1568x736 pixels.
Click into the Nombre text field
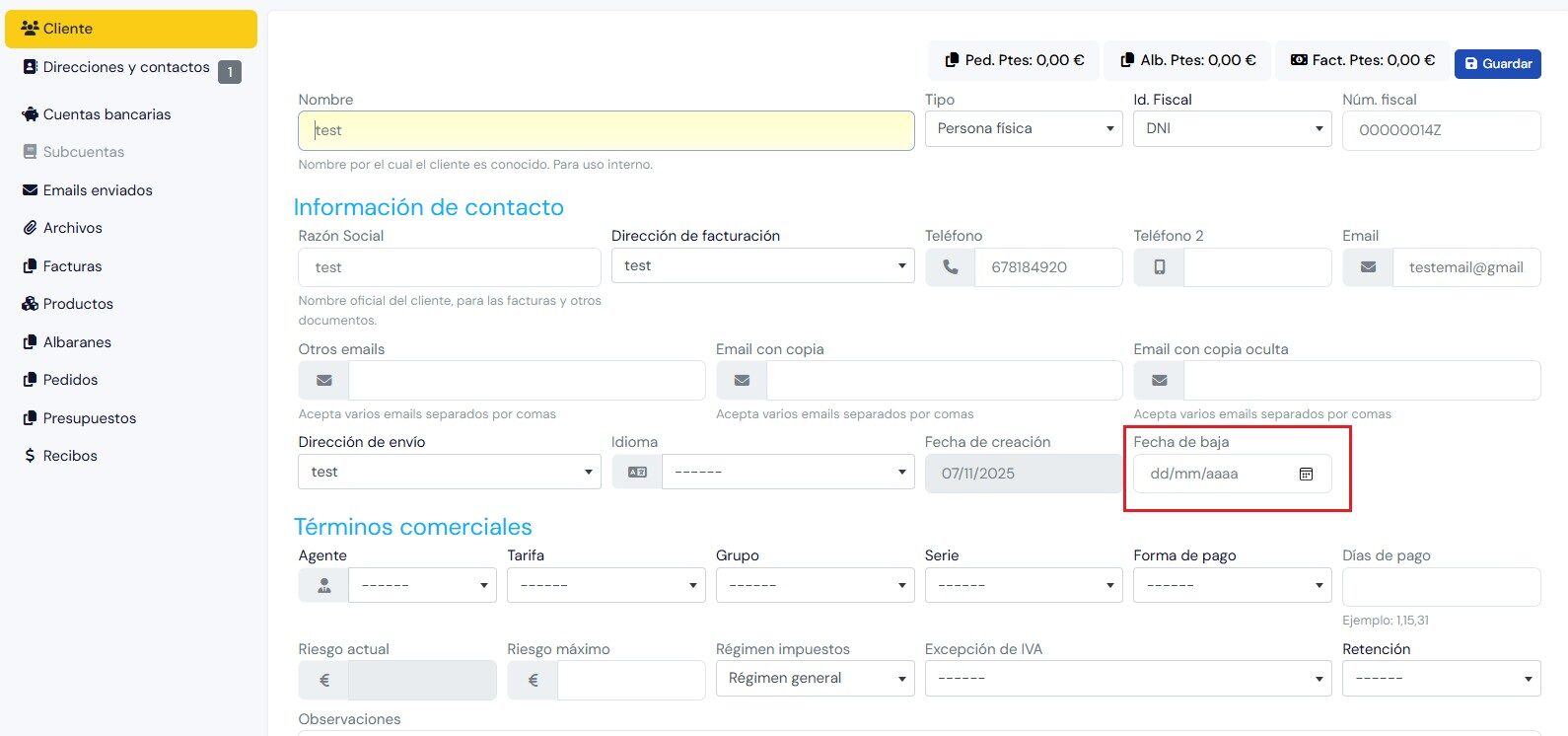(x=606, y=130)
